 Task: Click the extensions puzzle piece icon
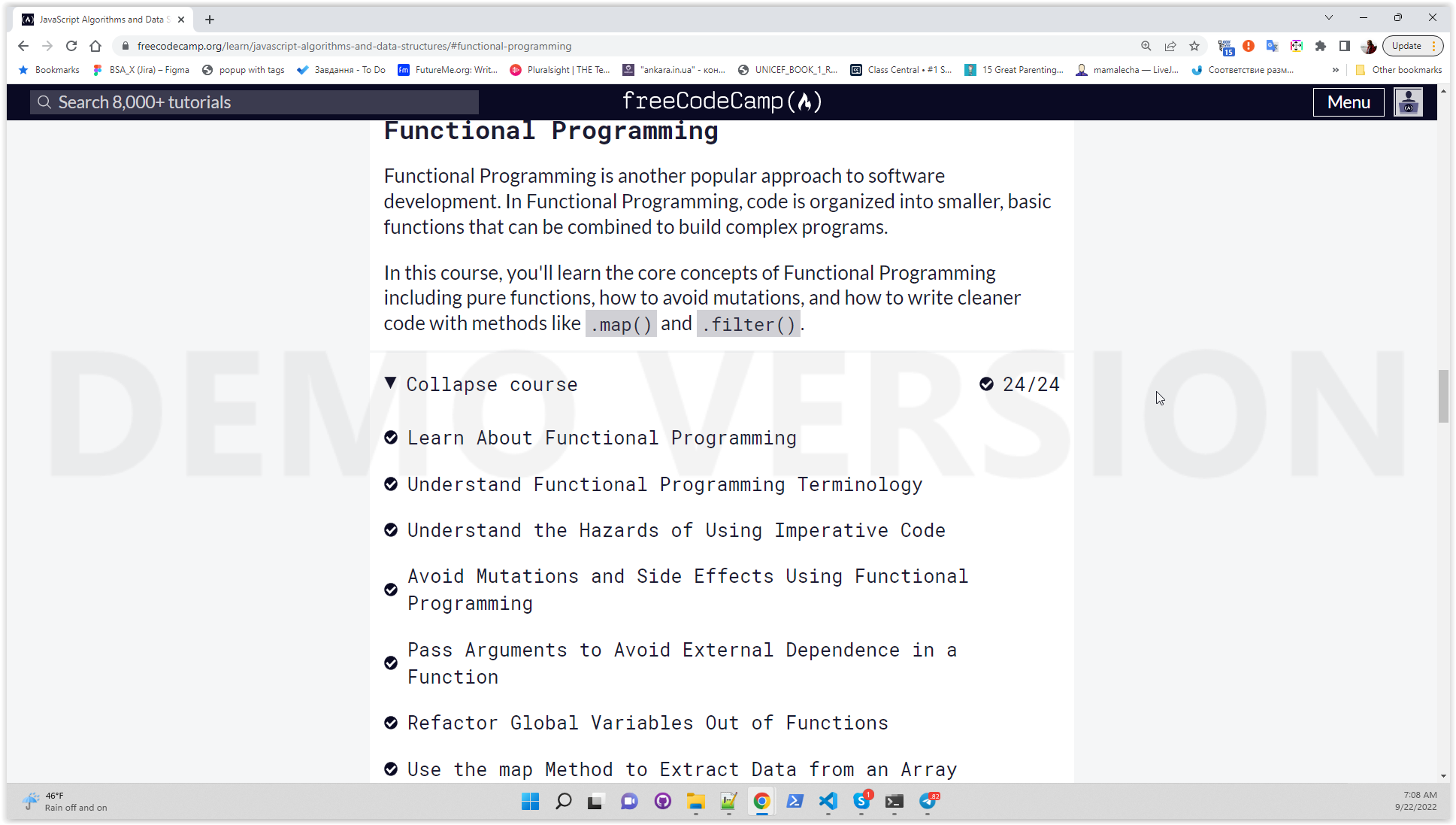point(1320,46)
